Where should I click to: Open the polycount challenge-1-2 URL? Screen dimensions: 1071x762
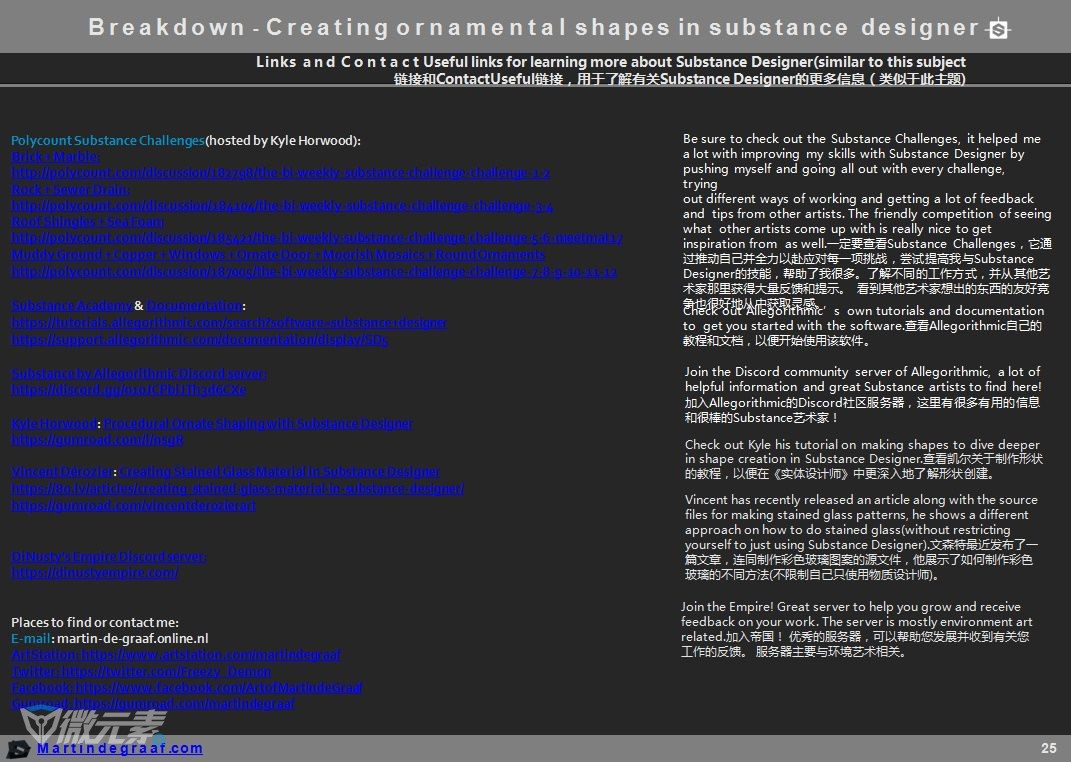[280, 173]
